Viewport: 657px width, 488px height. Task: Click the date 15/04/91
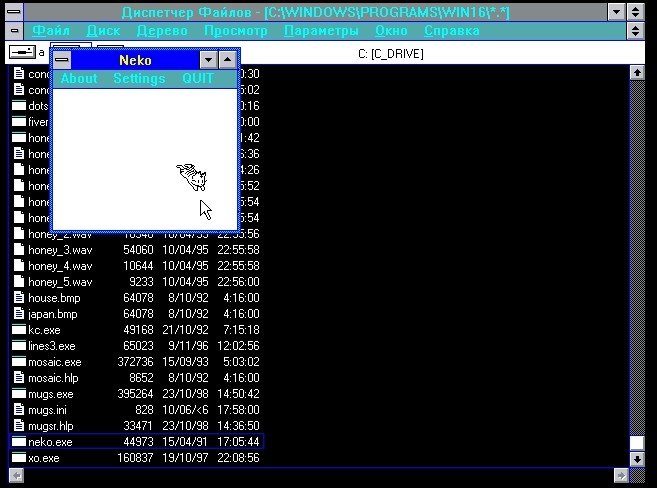[x=185, y=442]
